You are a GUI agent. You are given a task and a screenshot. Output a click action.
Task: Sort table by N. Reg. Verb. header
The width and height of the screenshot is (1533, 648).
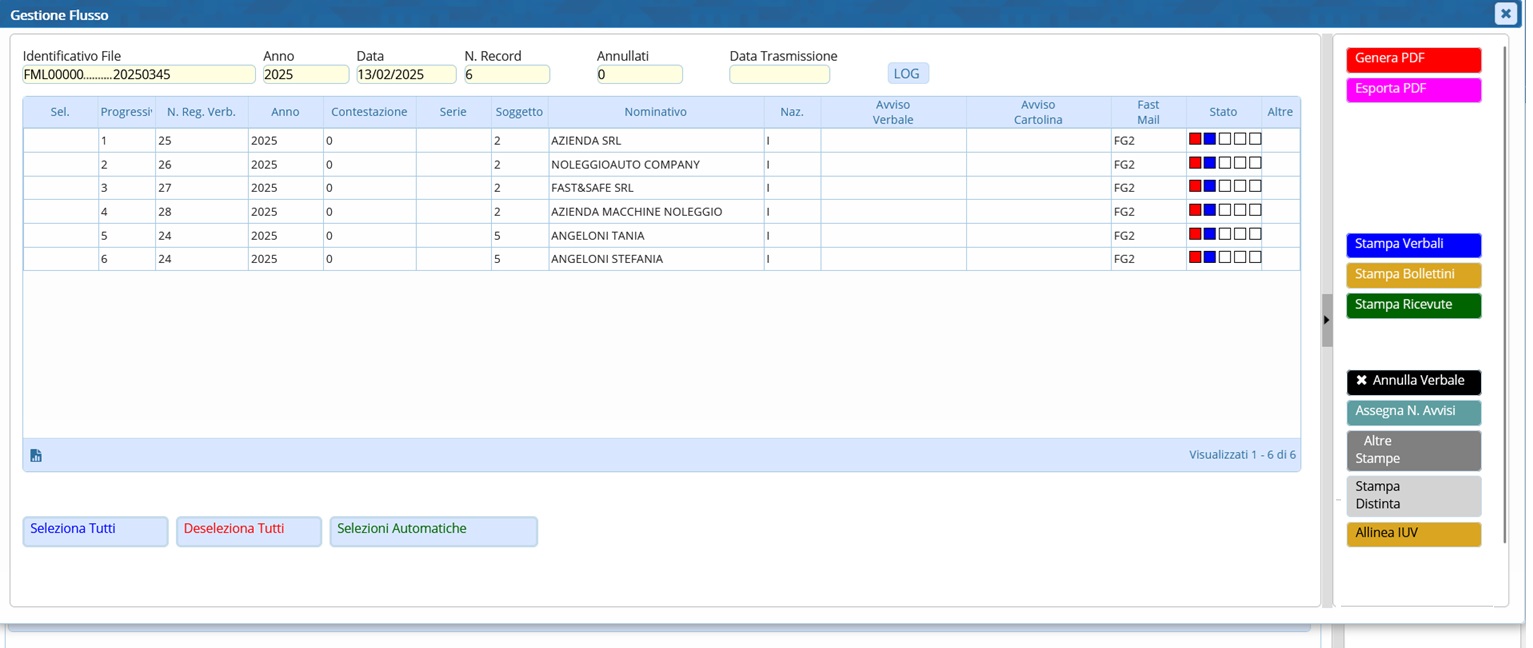[x=201, y=112]
